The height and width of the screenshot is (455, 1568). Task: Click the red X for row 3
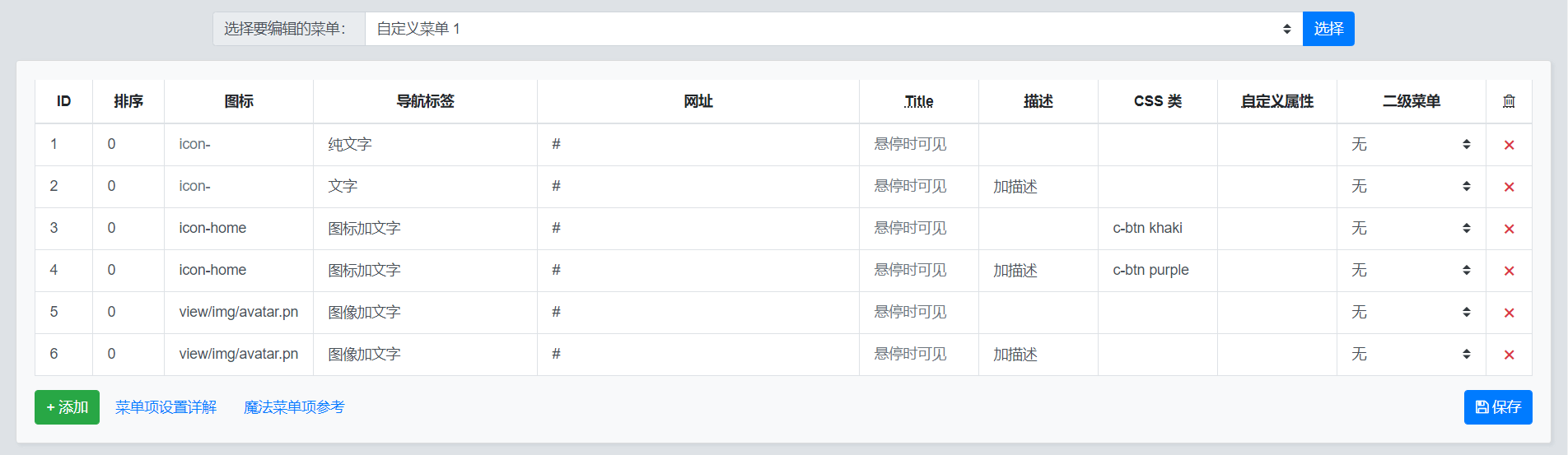tap(1509, 229)
